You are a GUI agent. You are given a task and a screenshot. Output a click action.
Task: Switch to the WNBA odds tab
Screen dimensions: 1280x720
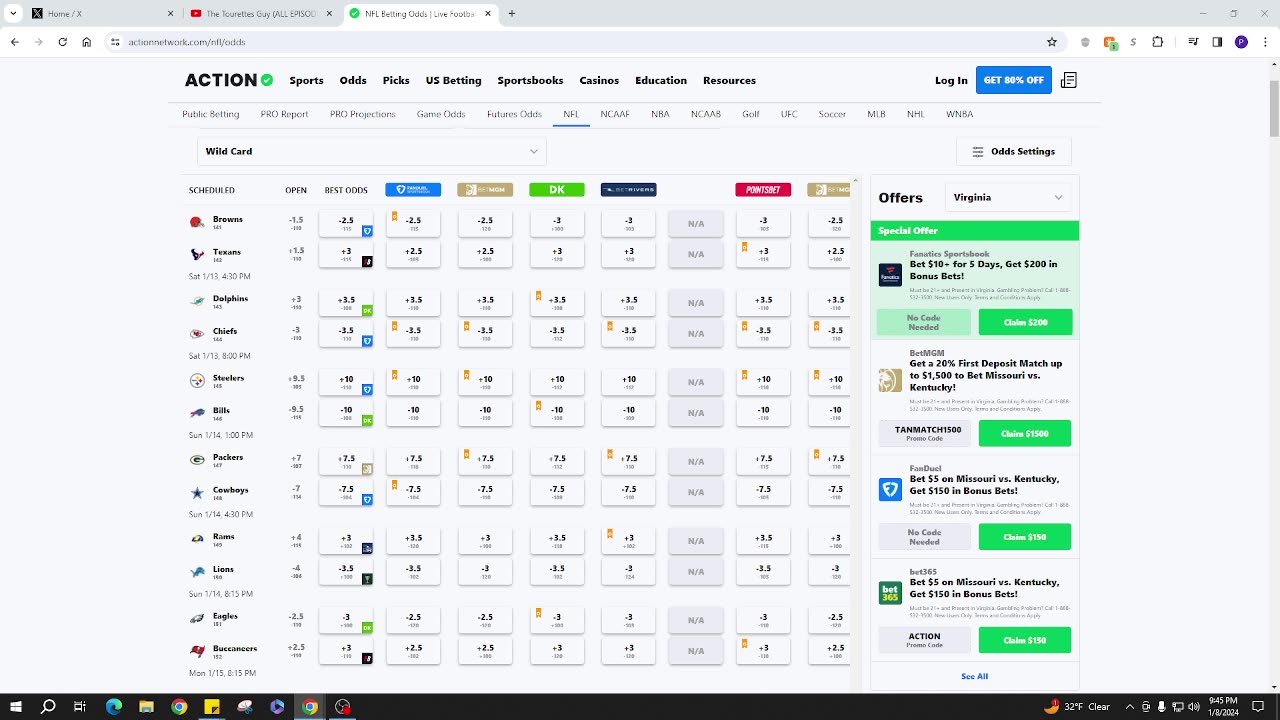tap(959, 114)
